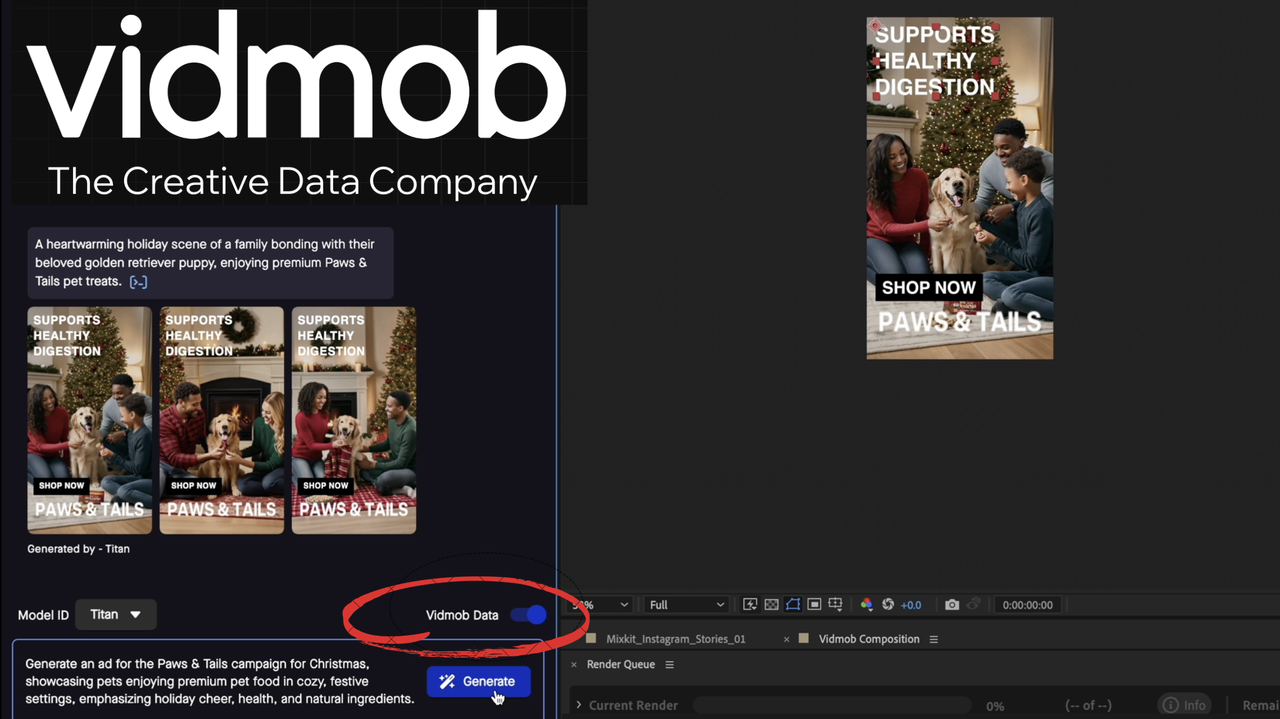
Task: Click the Take Snapshot camera icon
Action: 951,604
